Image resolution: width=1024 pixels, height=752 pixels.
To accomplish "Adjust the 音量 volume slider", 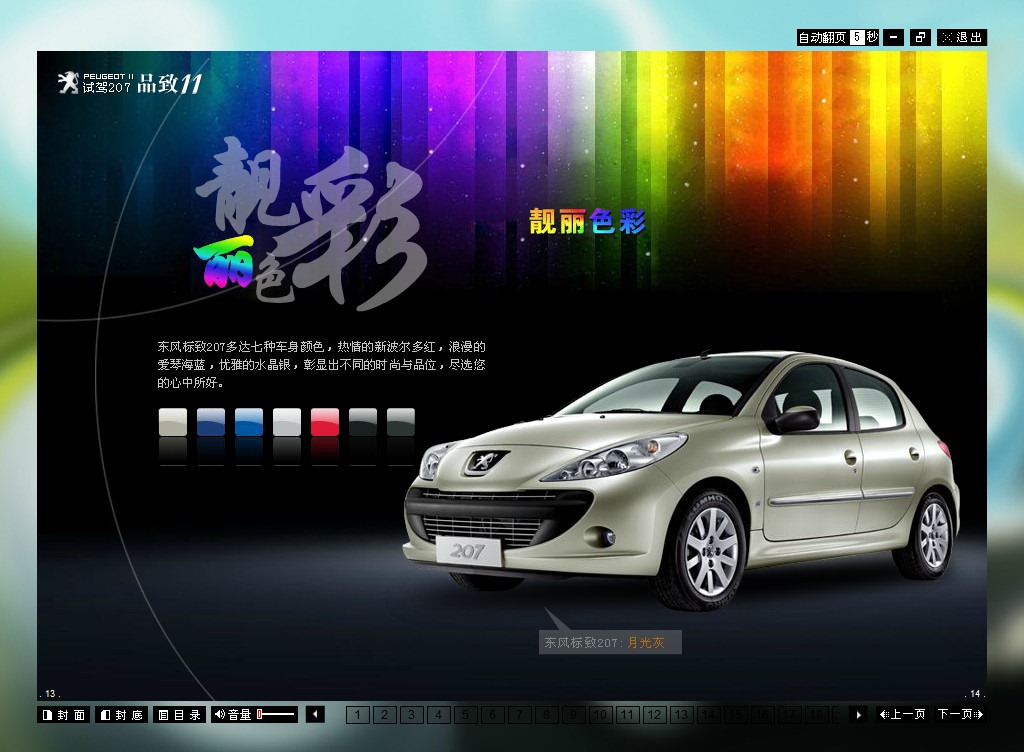I will (276, 715).
